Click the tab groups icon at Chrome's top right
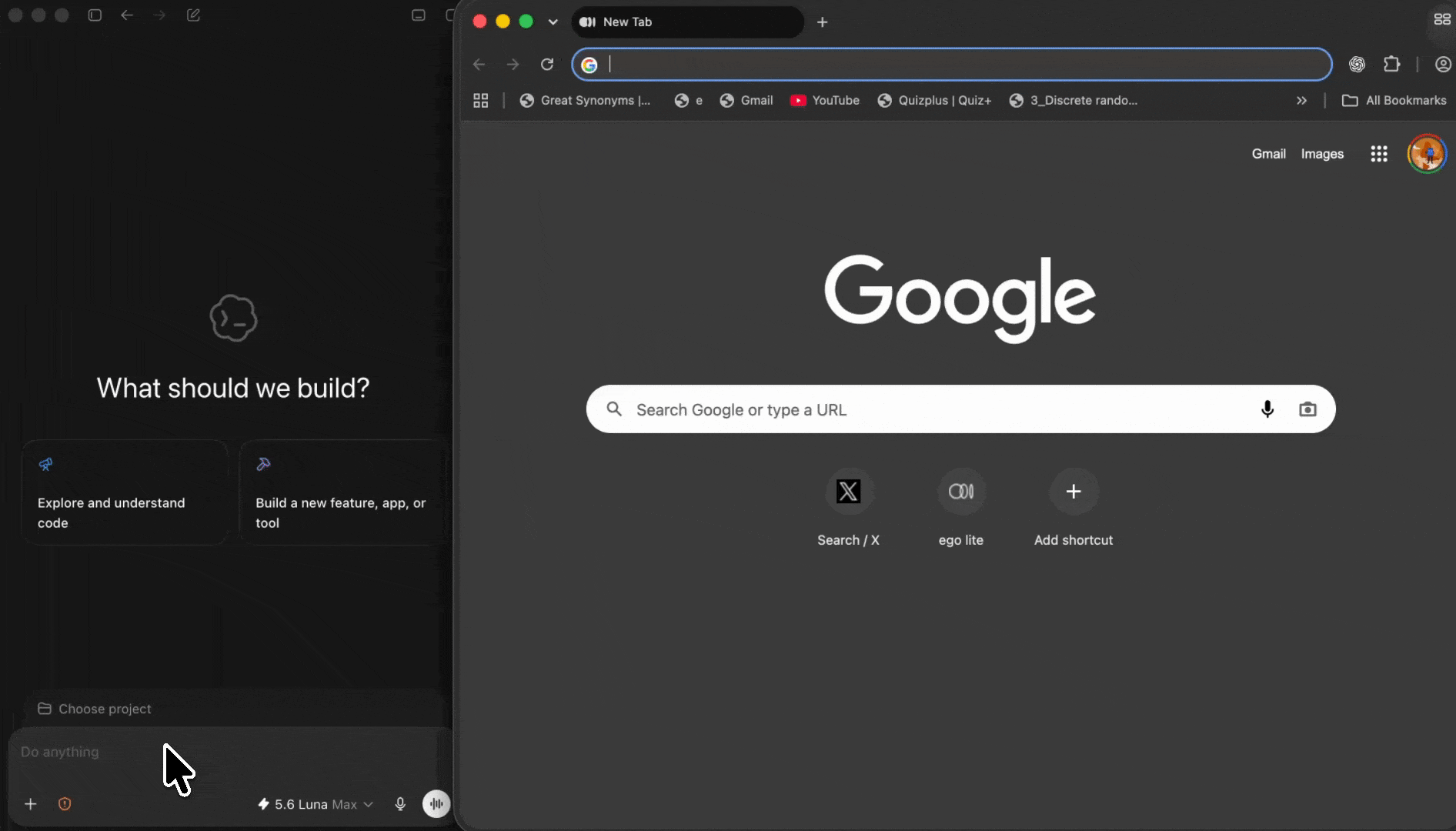The width and height of the screenshot is (1456, 831). click(1442, 19)
